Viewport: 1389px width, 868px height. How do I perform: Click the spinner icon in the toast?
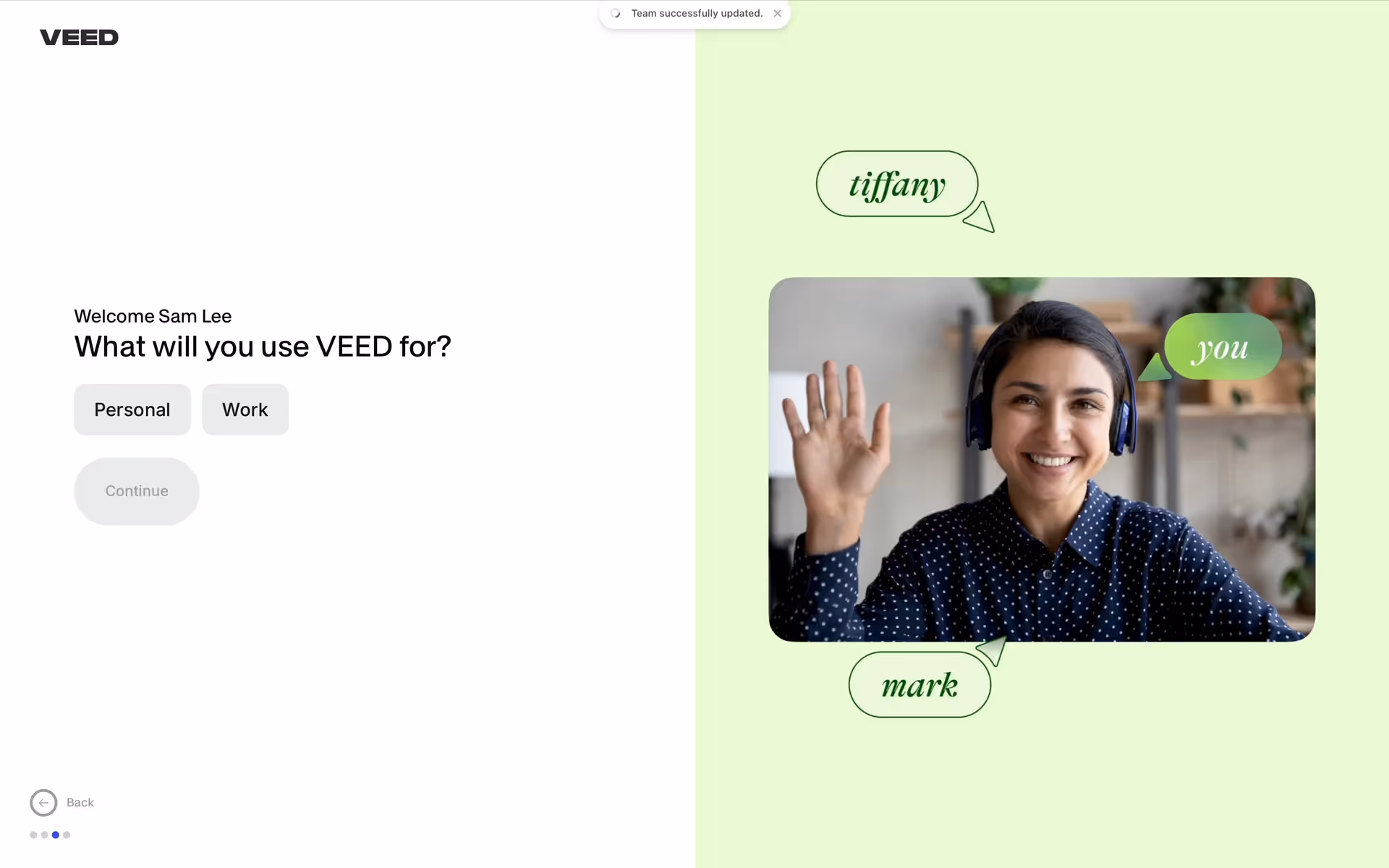(x=615, y=14)
